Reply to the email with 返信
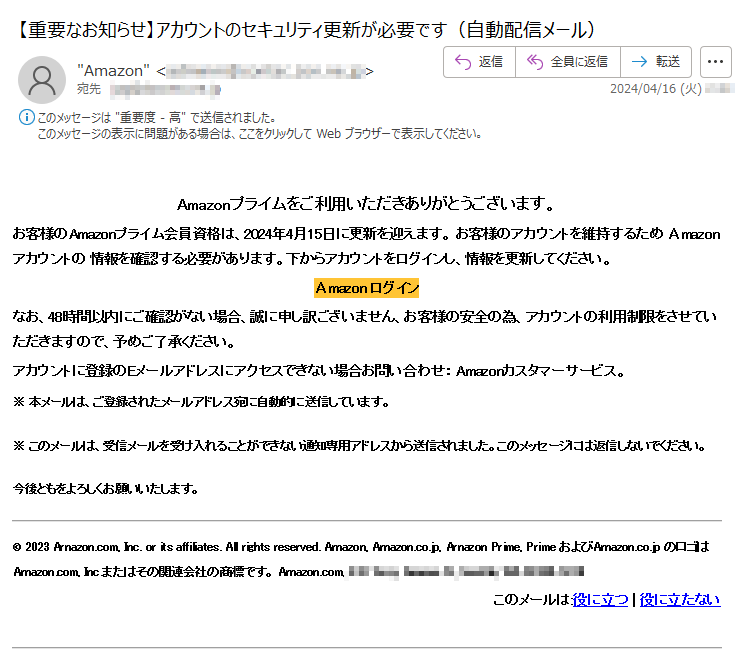Image resolution: width=736 pixels, height=655 pixels. pos(479,62)
